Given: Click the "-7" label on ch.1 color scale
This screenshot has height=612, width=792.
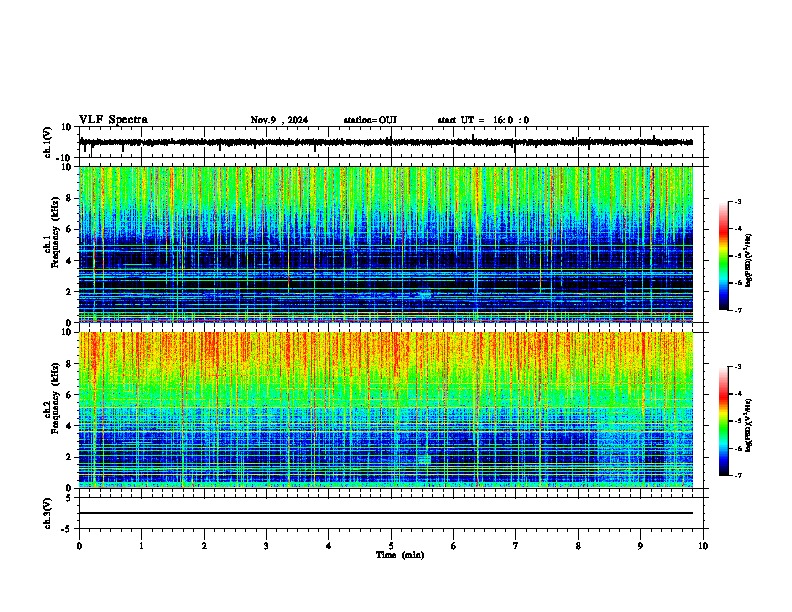Looking at the screenshot, I should click(x=738, y=310).
